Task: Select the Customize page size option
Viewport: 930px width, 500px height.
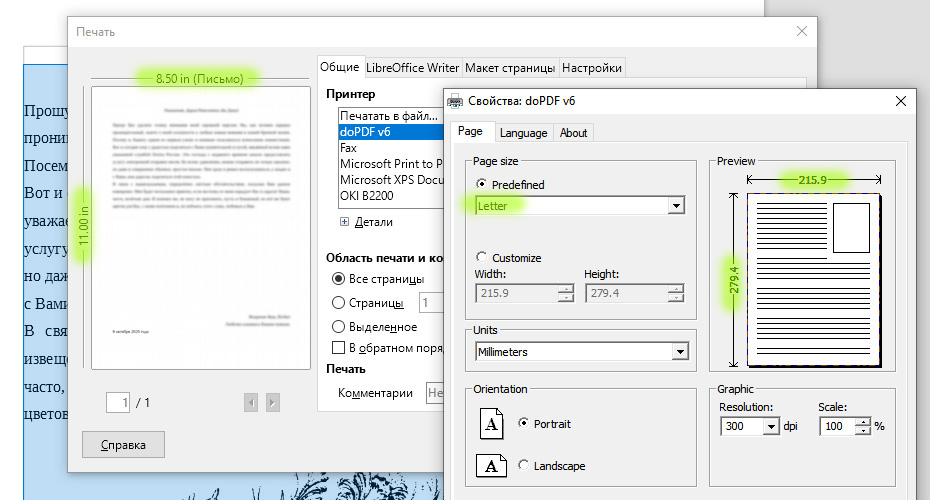Action: coord(482,258)
